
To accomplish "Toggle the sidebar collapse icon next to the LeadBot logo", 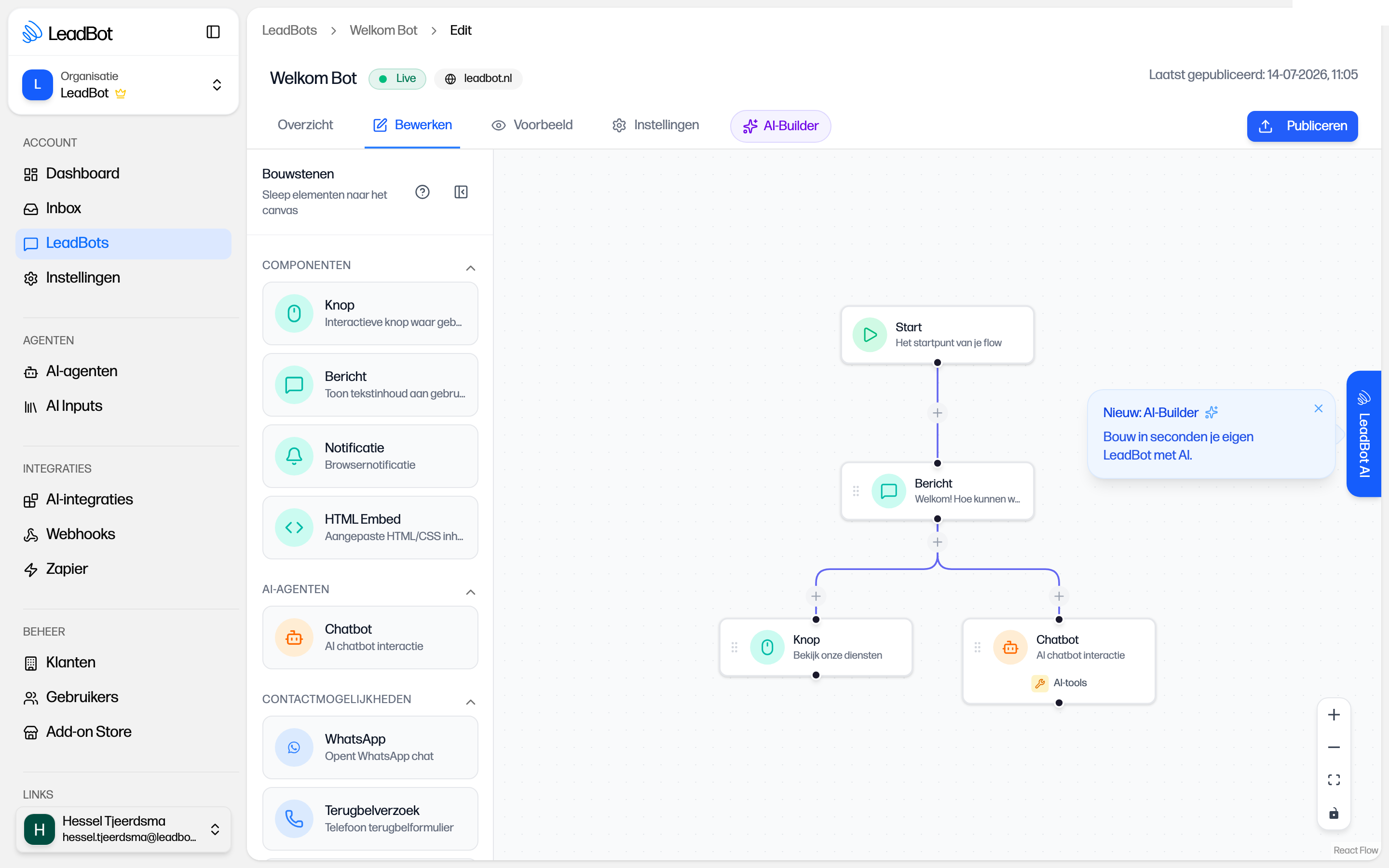I will [213, 32].
